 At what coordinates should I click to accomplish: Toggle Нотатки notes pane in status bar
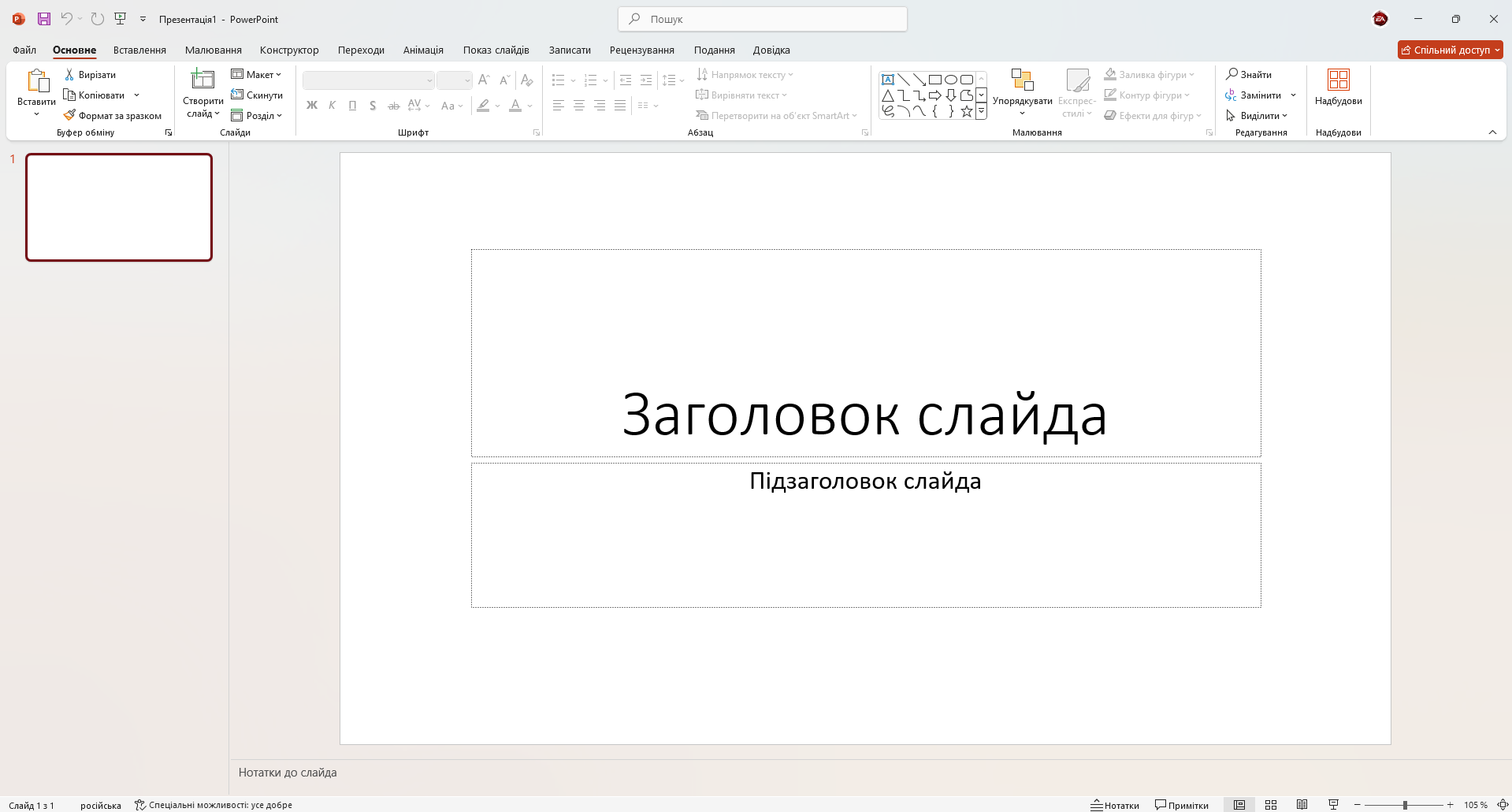coord(1115,805)
